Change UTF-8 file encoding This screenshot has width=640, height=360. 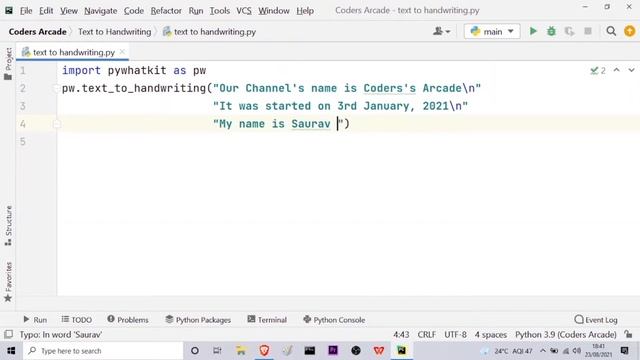[455, 335]
